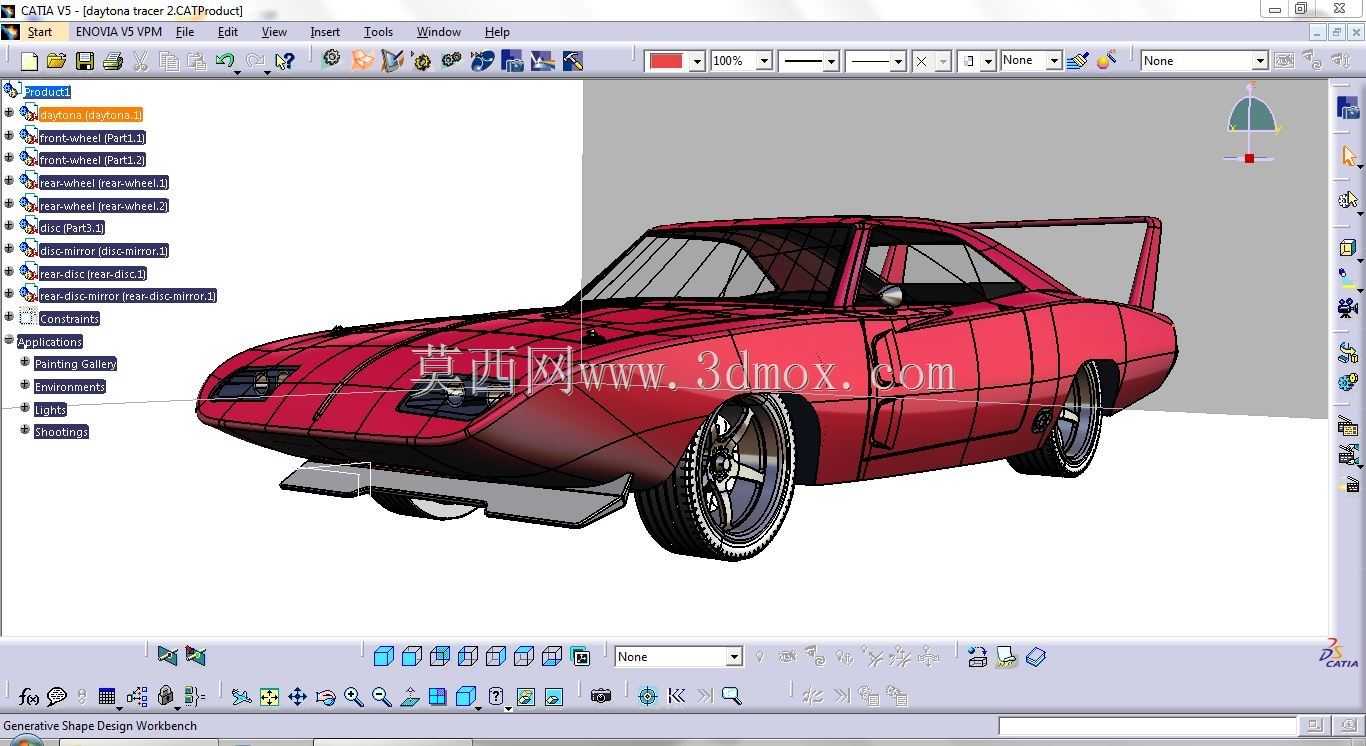This screenshot has height=746, width=1366.
Task: Expand the rear-wheel (rear-wheel.2) node
Action: click(9, 204)
